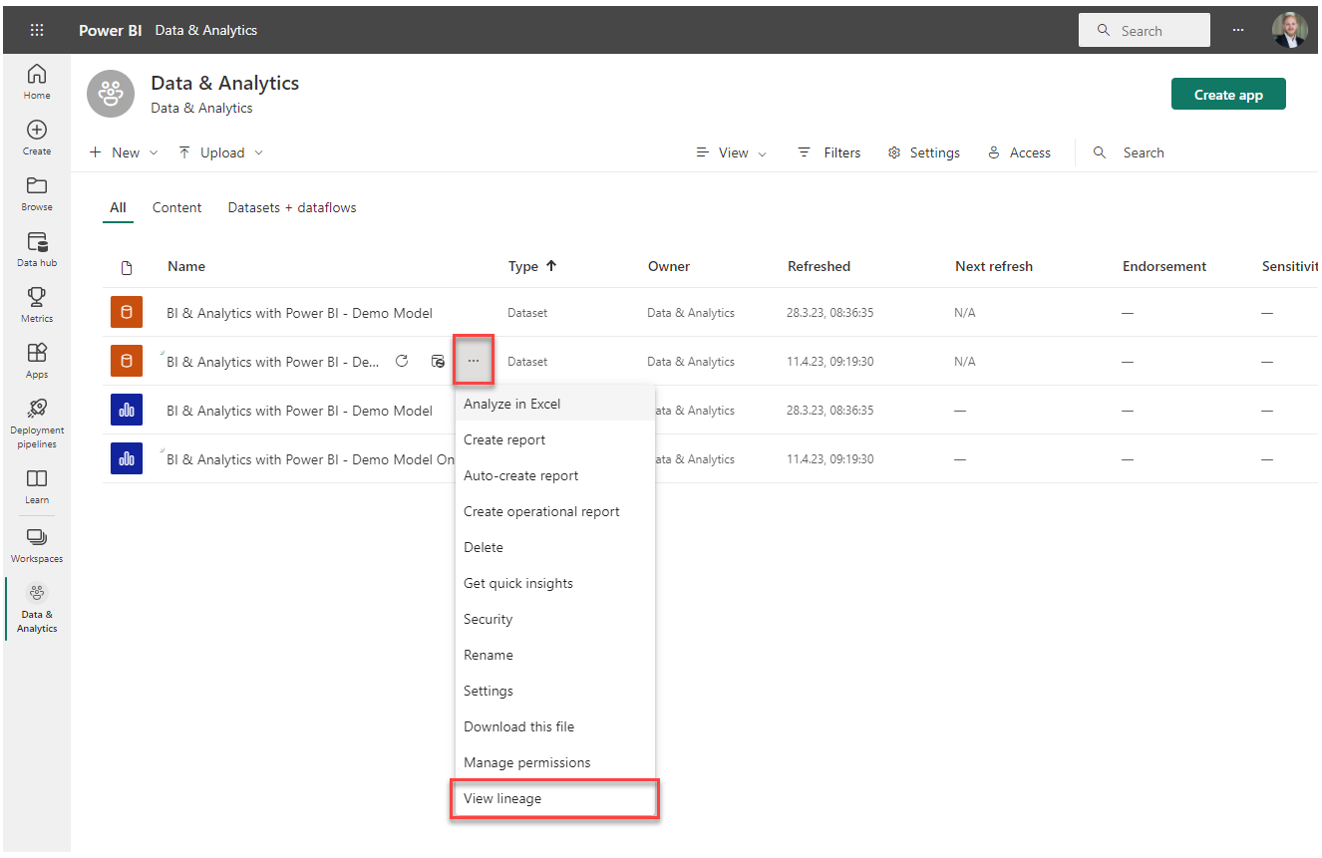Select Data & Analytics workspace in sidebar

tap(36, 609)
